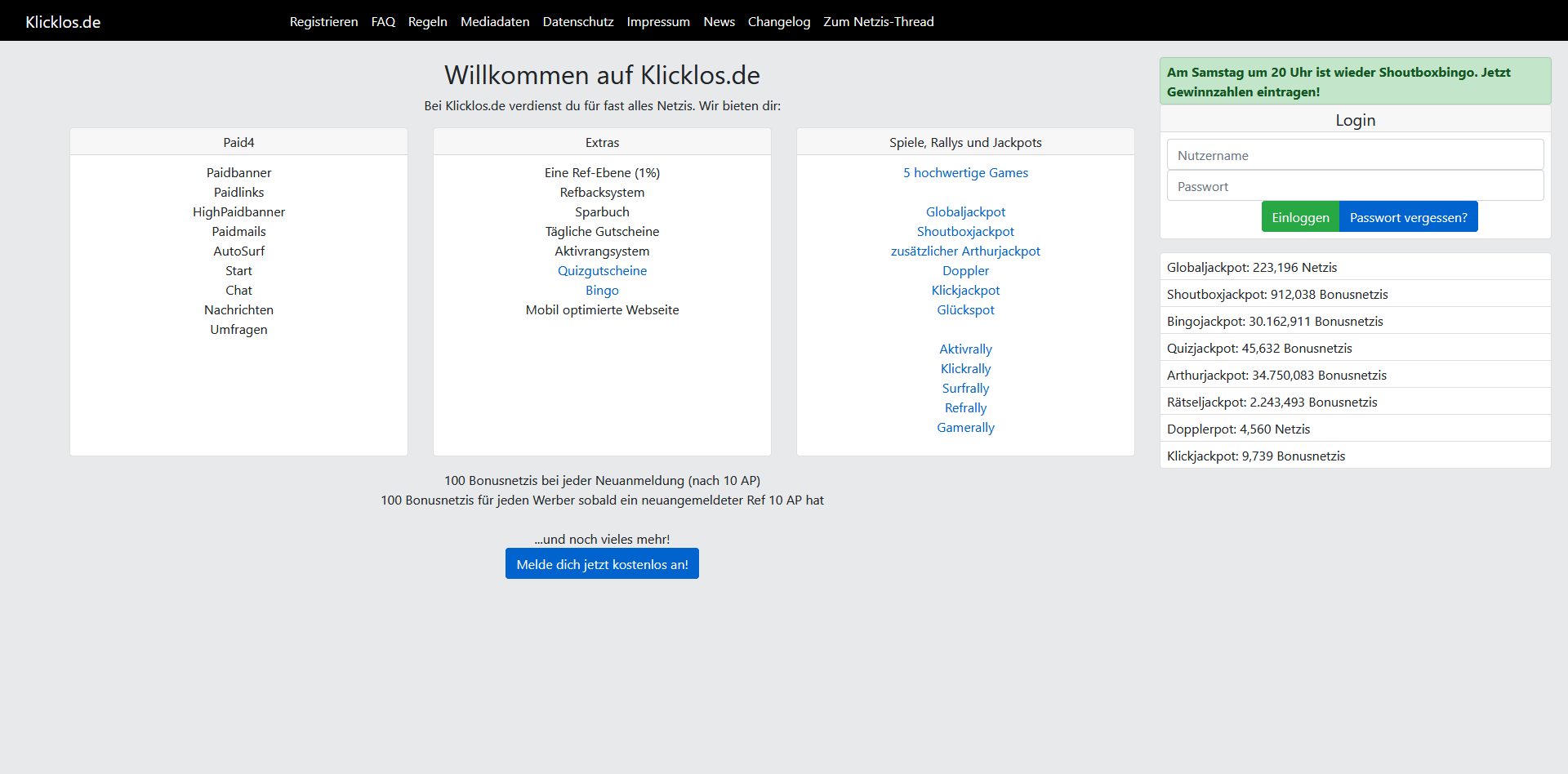
Task: Click the AutoSurf entry
Action: coord(238,251)
